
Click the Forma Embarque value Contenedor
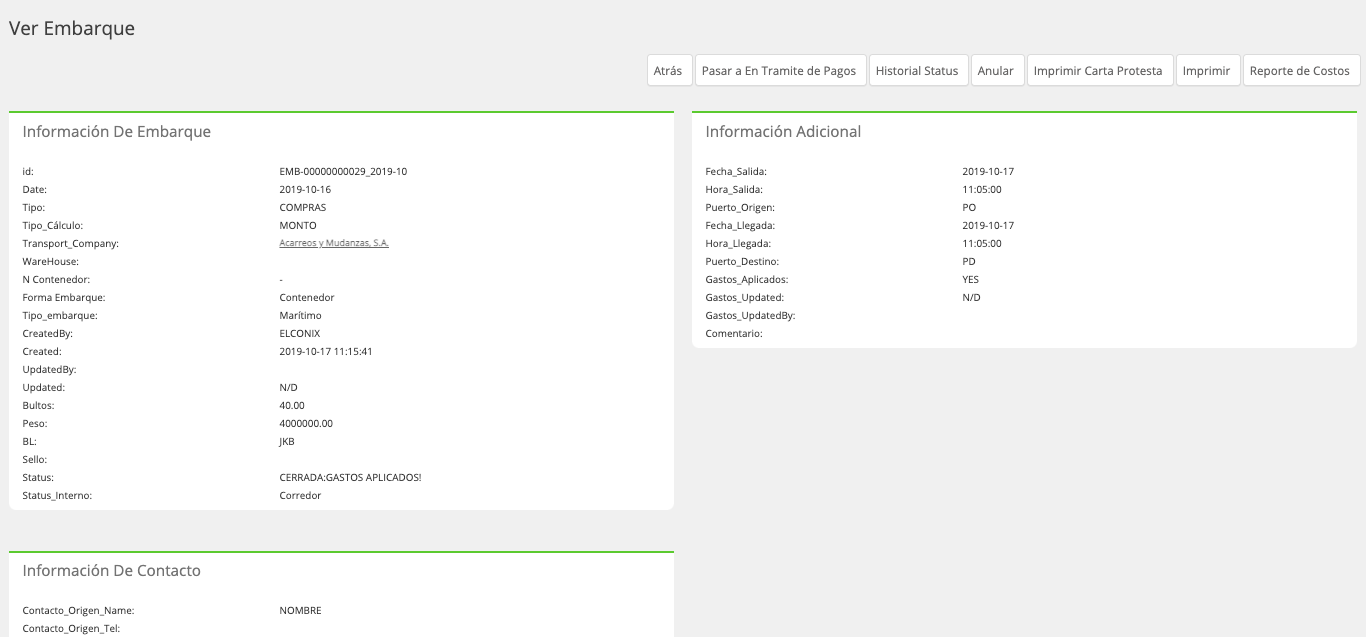[307, 297]
